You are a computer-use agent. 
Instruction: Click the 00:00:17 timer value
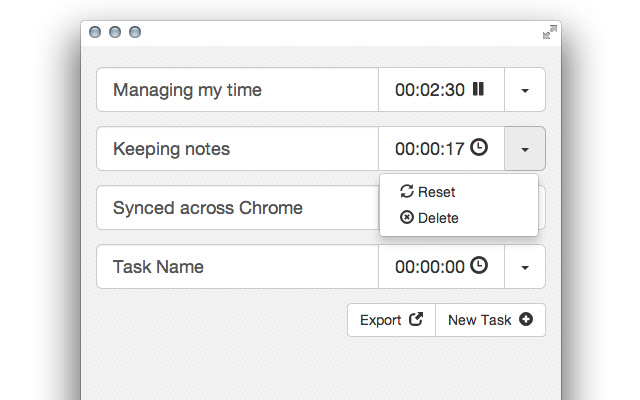pyautogui.click(x=430, y=149)
